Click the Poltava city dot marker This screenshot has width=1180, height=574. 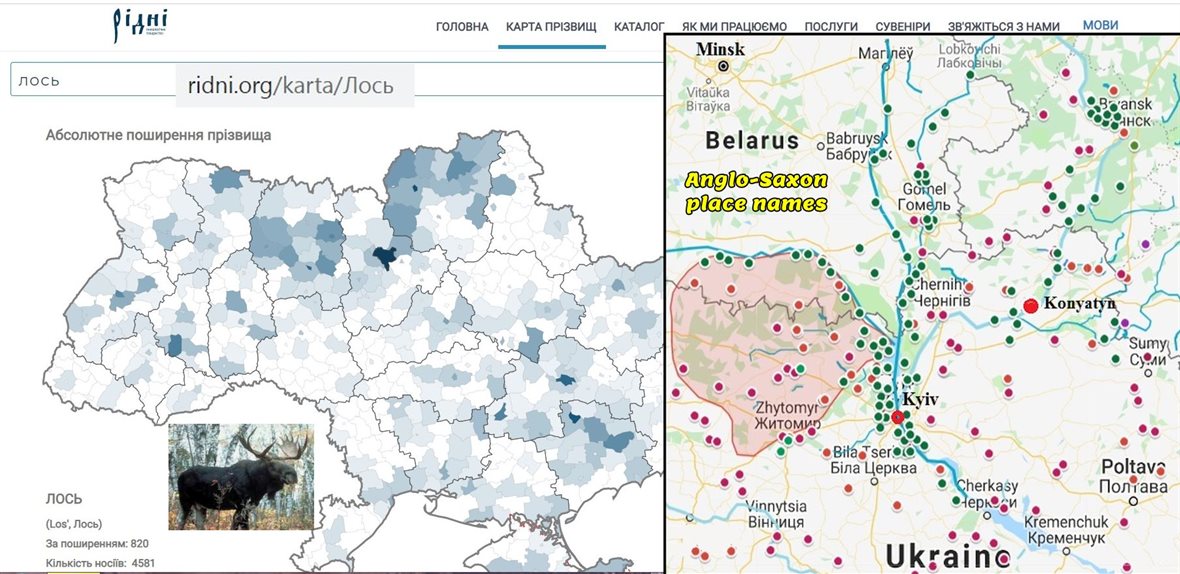tap(1132, 500)
